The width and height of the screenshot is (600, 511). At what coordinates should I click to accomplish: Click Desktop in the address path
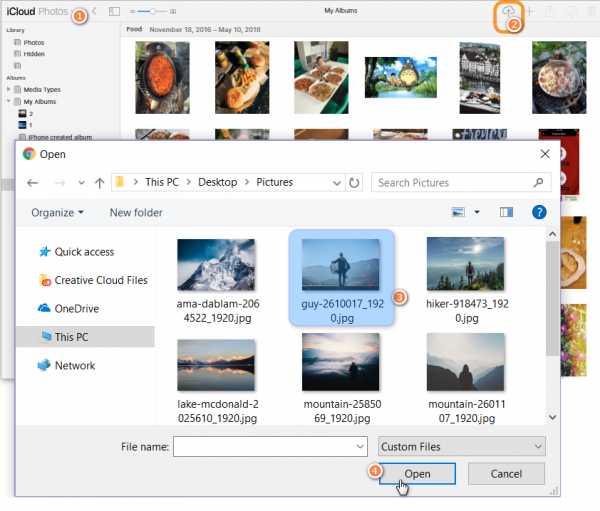point(217,182)
